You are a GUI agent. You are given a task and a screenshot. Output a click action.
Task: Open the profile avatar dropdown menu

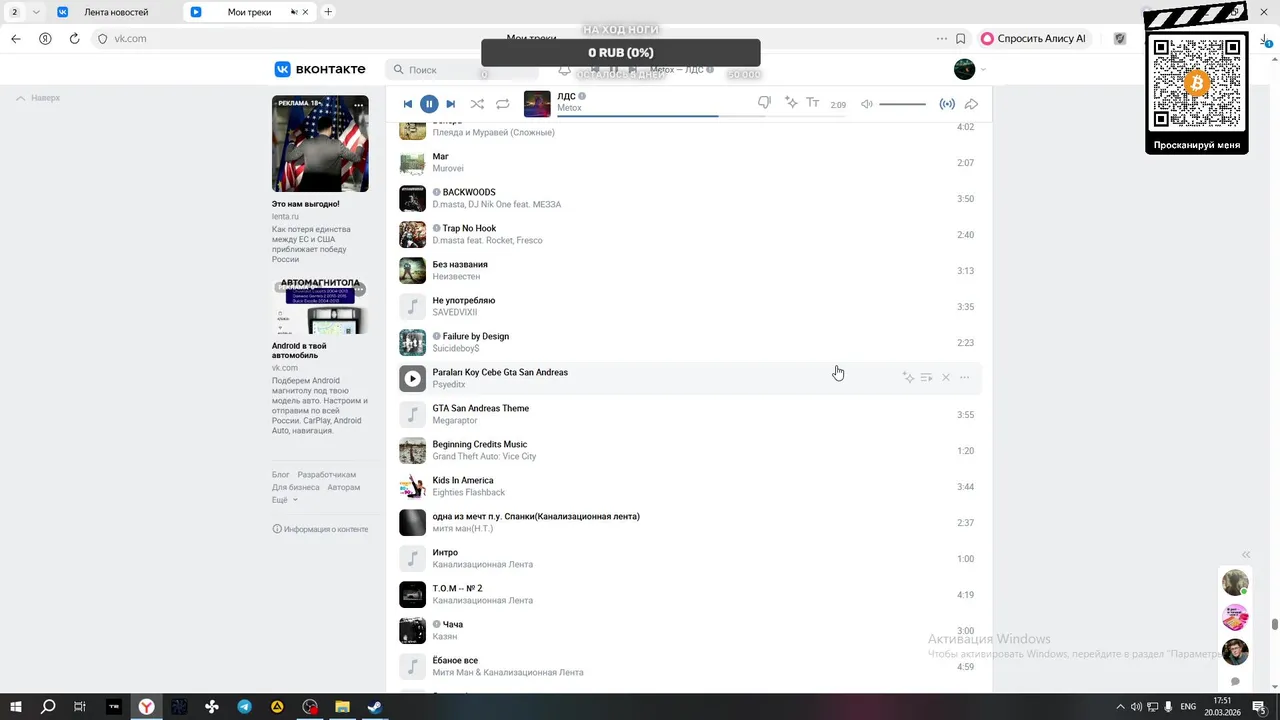[x=970, y=69]
